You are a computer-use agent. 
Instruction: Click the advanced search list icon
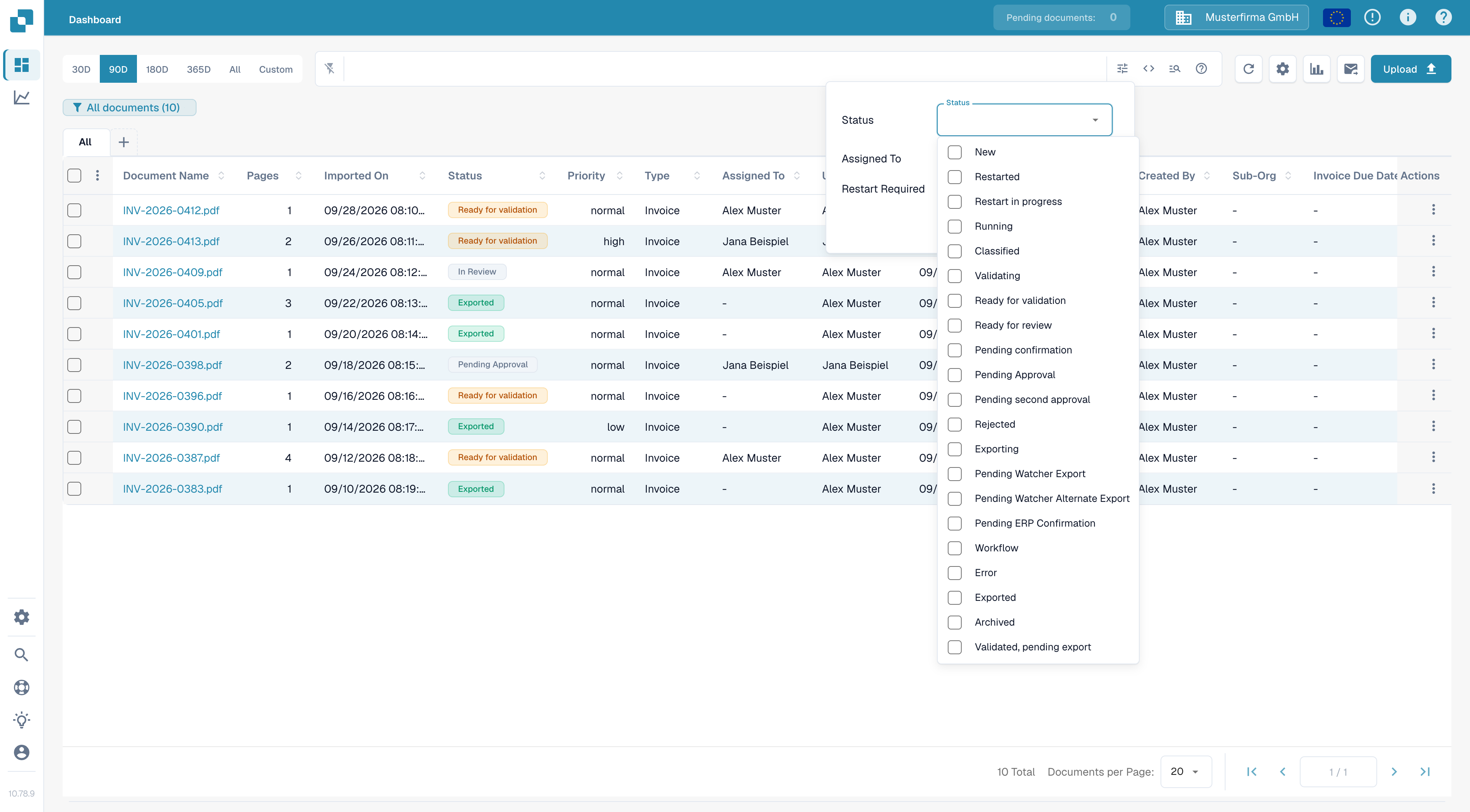tap(1174, 68)
